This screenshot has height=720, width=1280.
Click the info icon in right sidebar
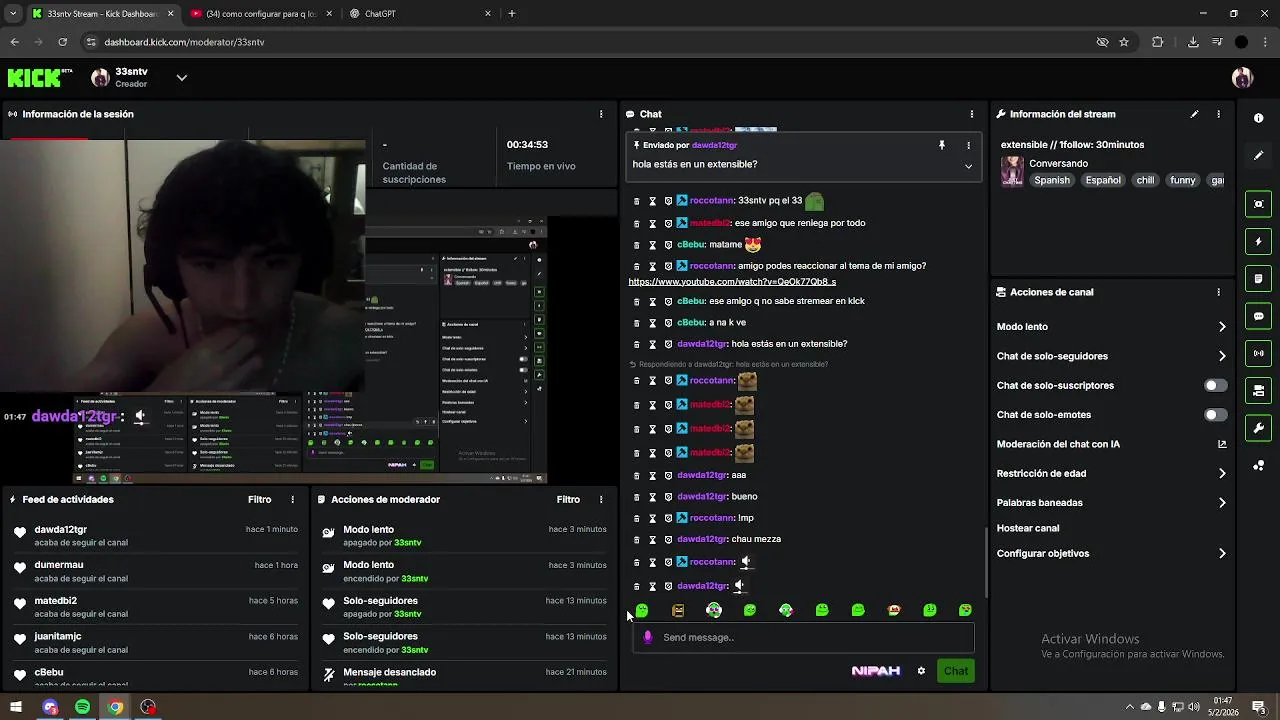click(x=1258, y=118)
